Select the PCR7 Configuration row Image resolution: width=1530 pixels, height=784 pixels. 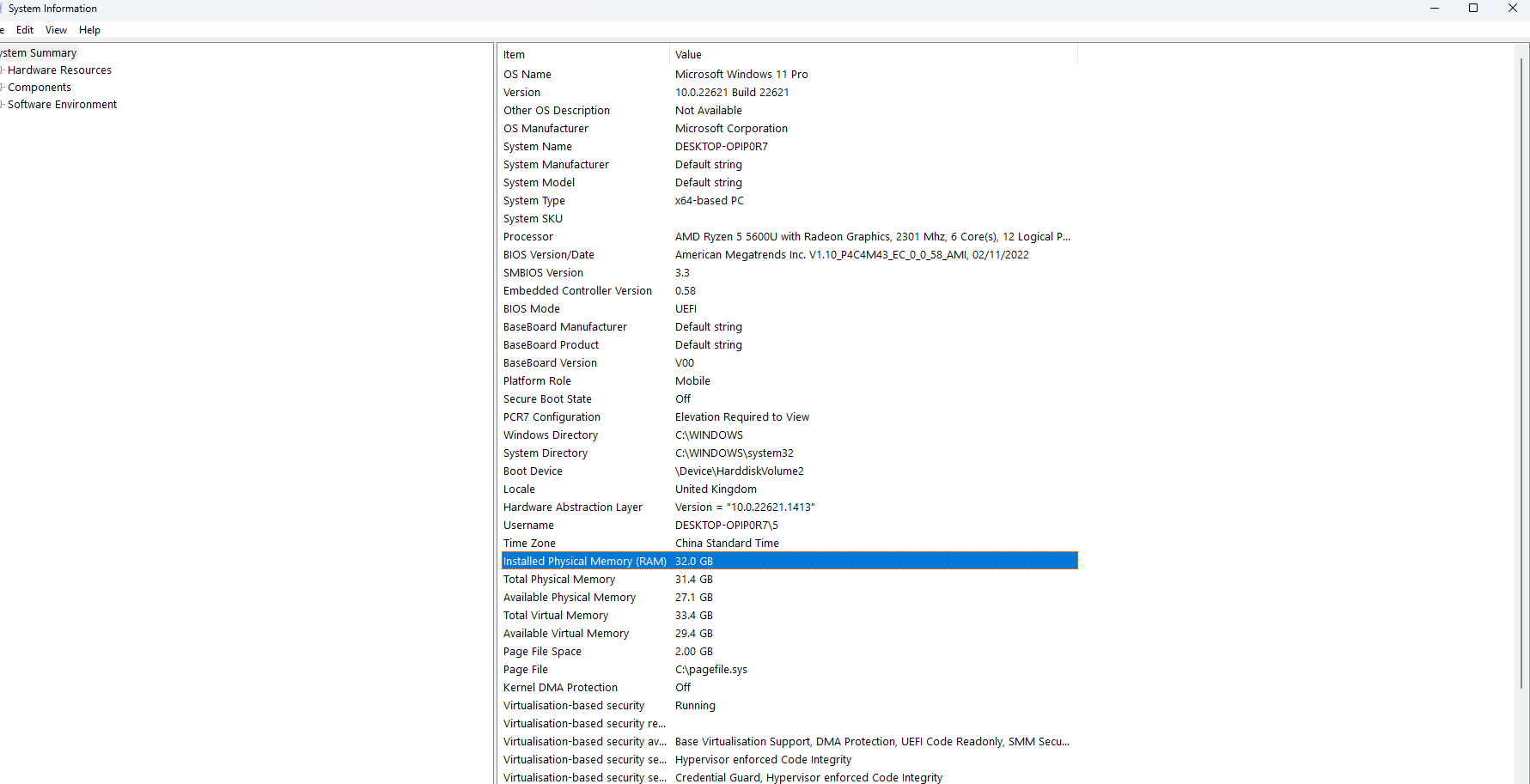789,417
